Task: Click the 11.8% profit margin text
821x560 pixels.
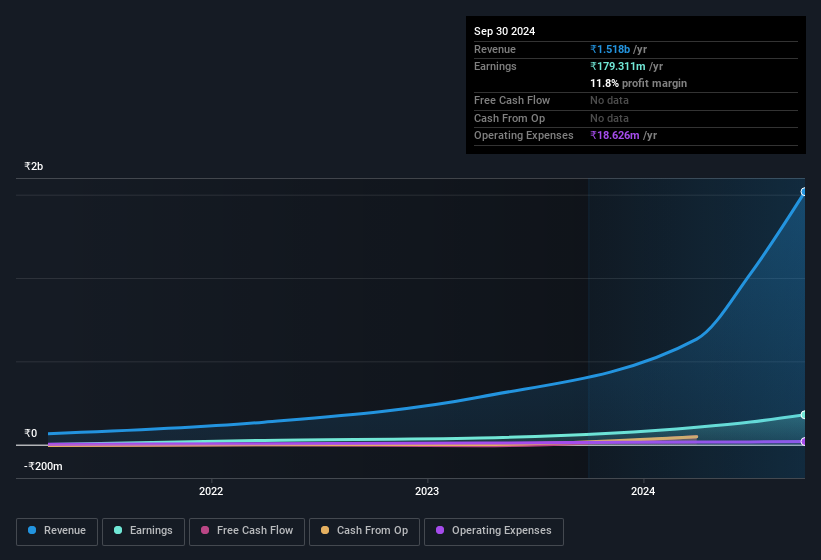Action: 638,83
